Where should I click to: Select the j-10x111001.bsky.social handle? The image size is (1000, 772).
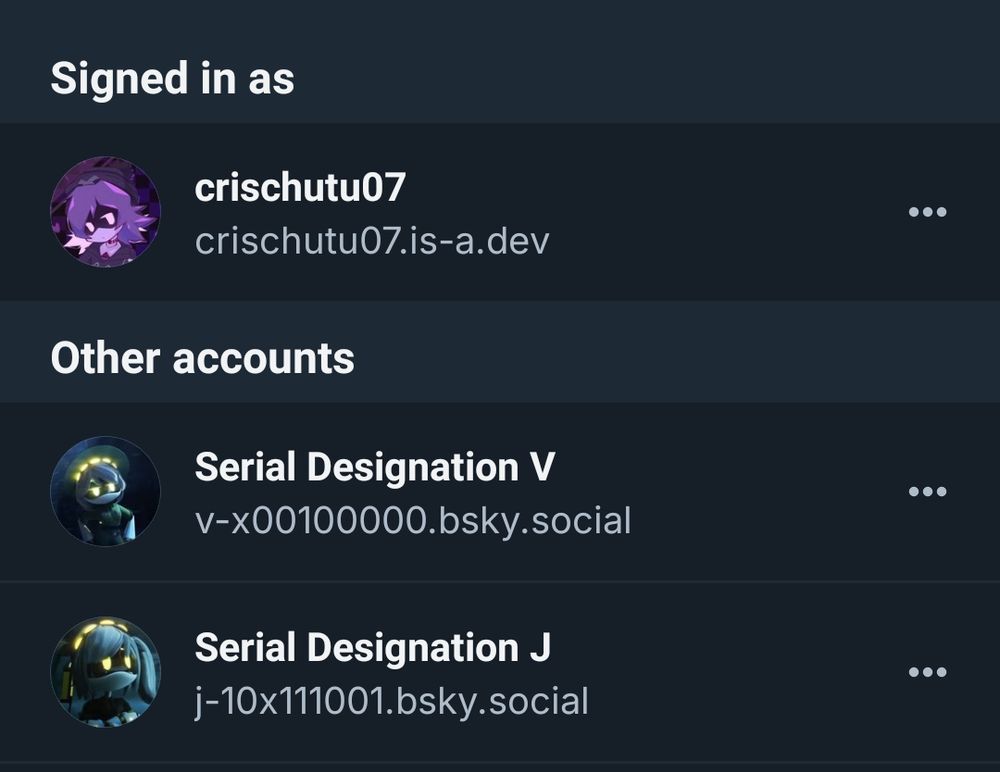[x=391, y=701]
